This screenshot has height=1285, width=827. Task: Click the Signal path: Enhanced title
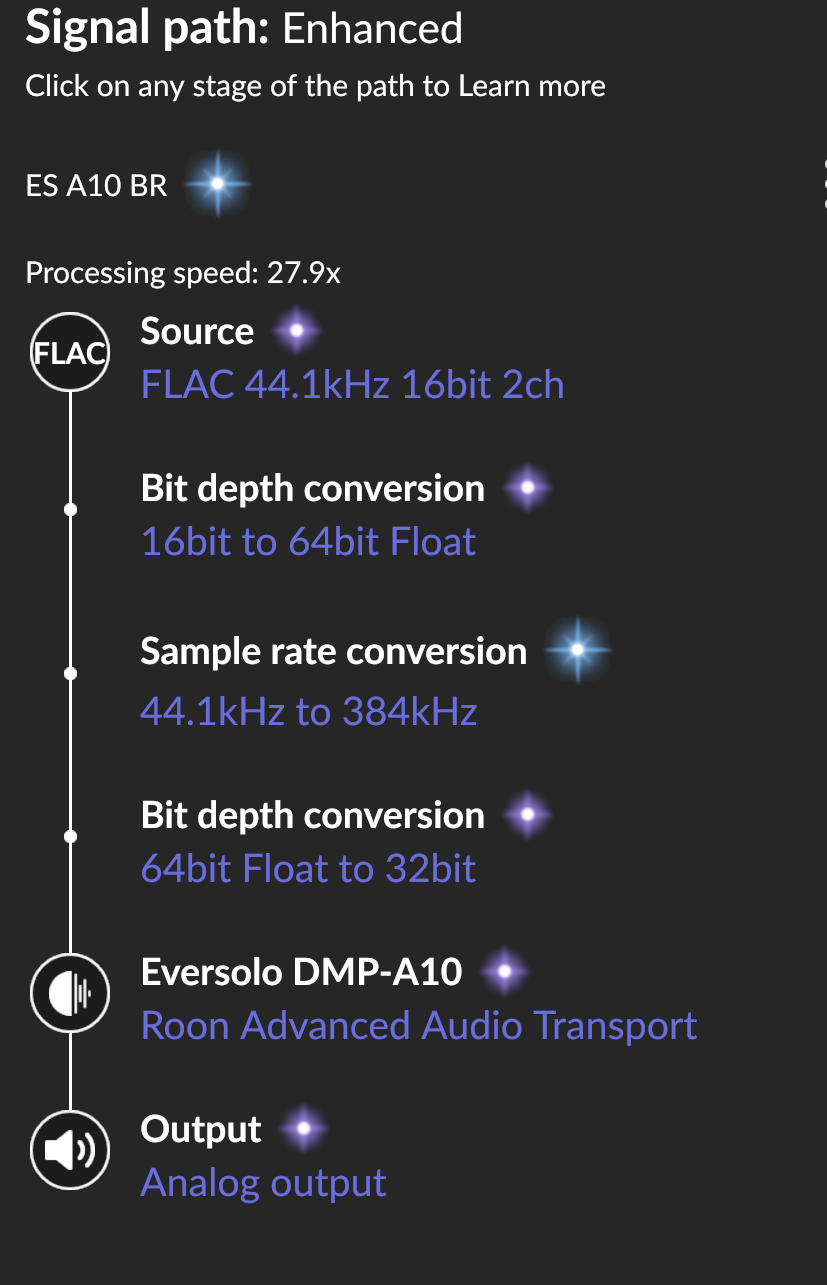(244, 28)
